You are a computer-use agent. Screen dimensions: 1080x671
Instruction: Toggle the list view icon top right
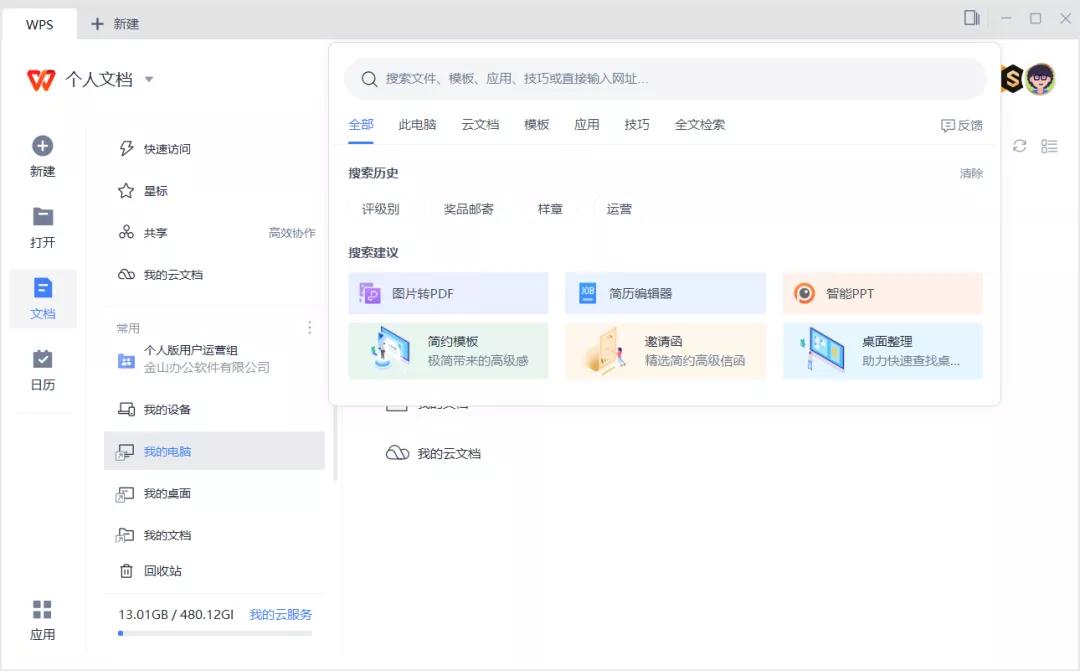(1050, 146)
